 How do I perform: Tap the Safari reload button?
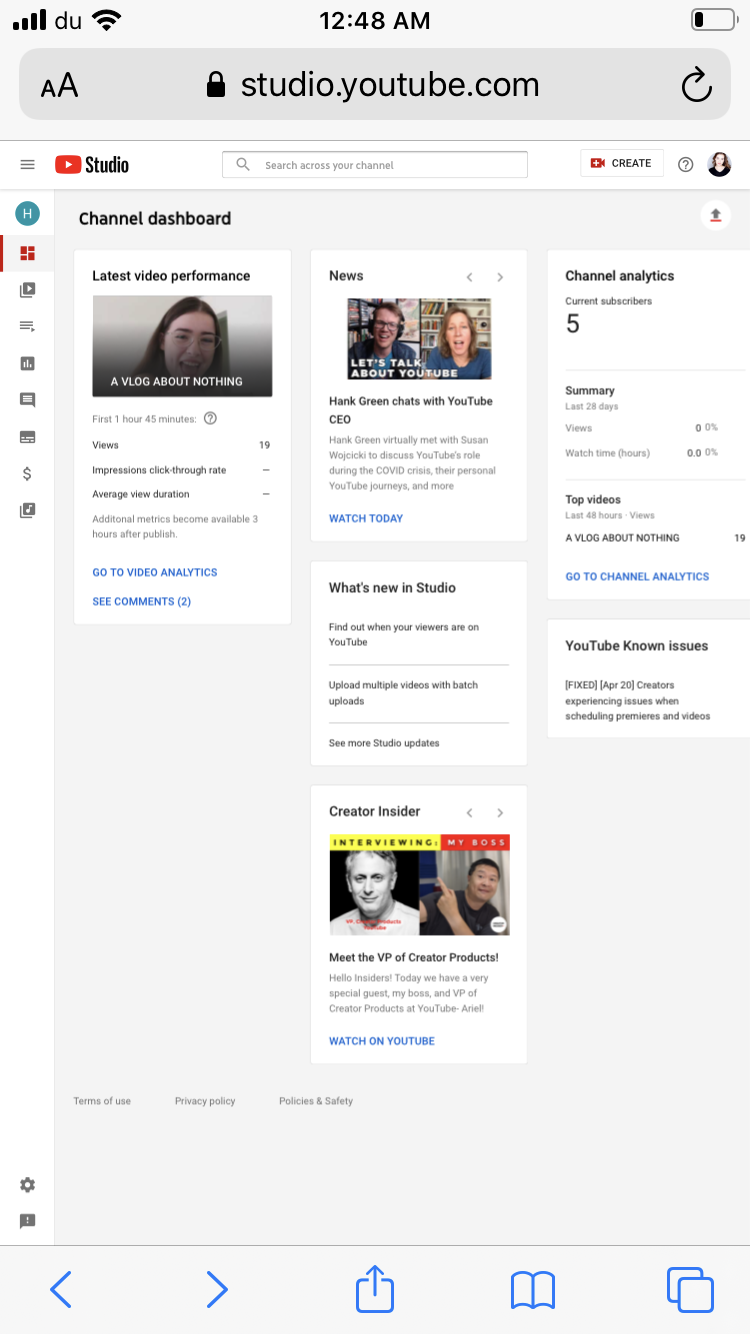tap(696, 86)
